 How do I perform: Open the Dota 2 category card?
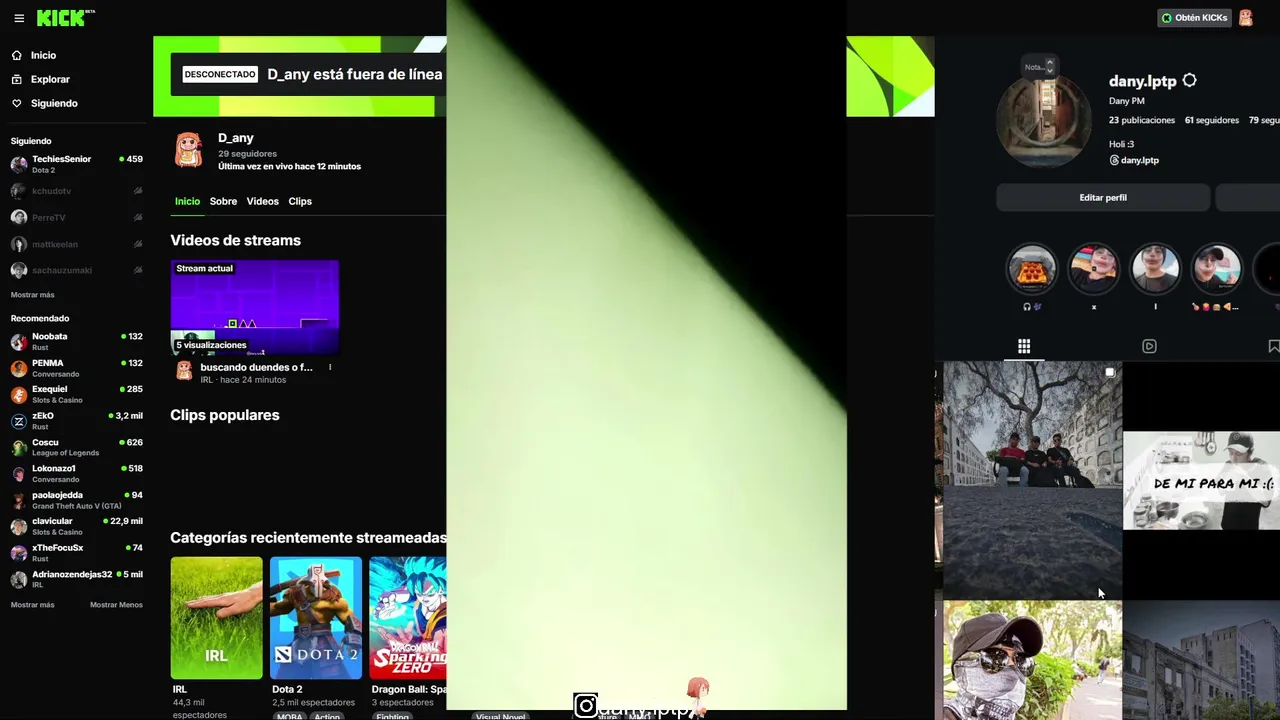[315, 618]
